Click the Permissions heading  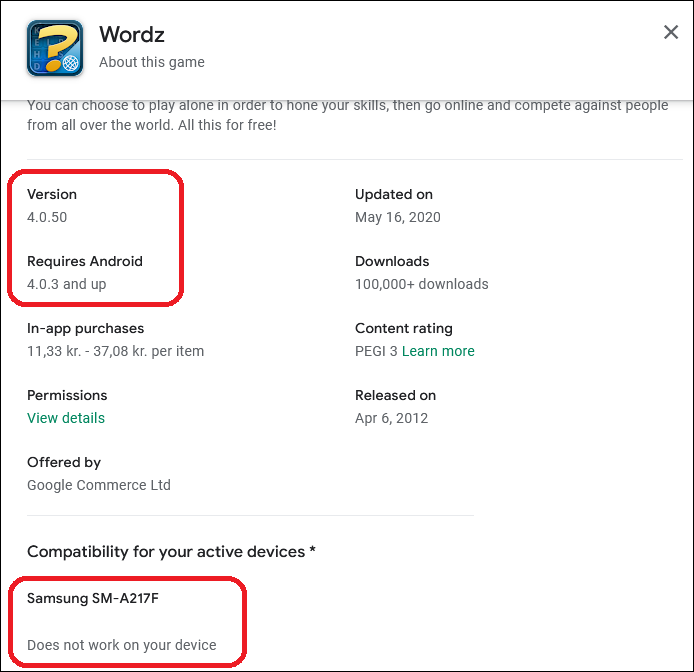[67, 395]
